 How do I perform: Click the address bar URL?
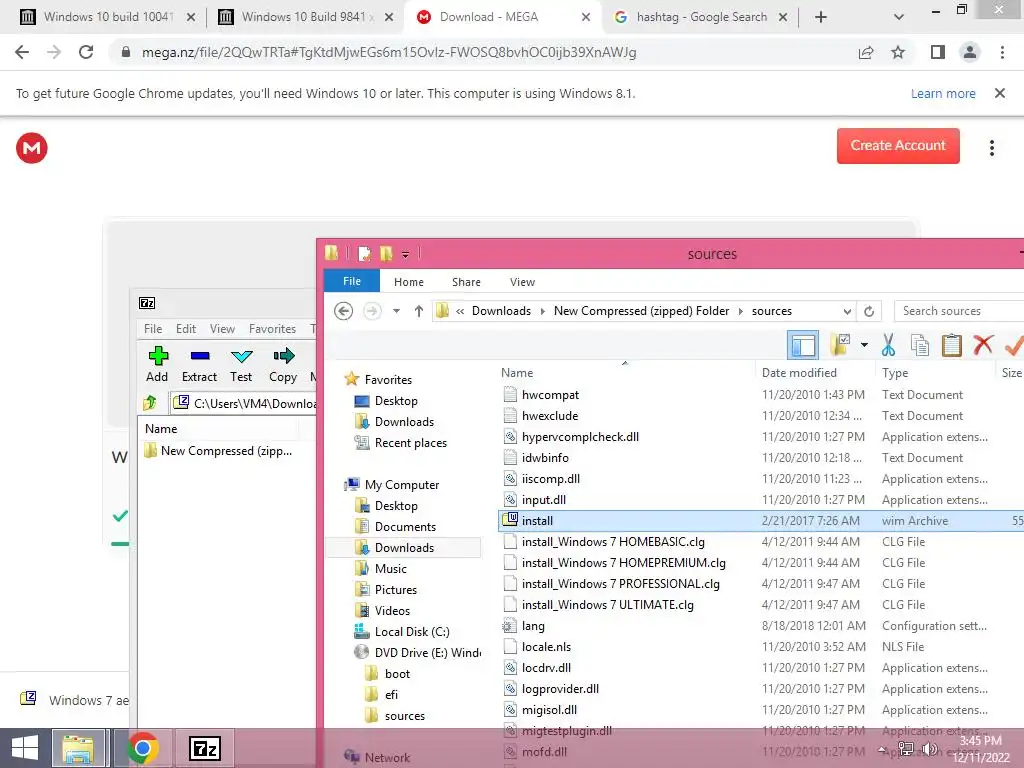pyautogui.click(x=389, y=52)
